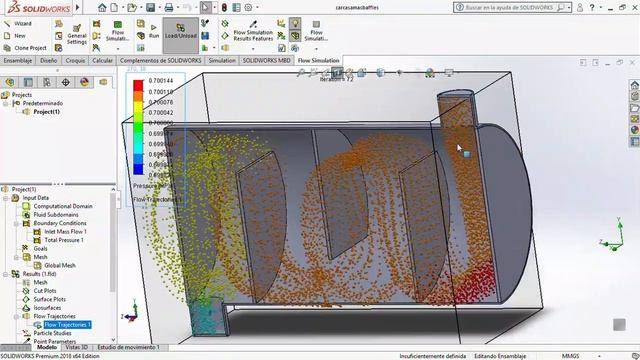This screenshot has width=640, height=360.
Task: Open the SOLIDWORKS MBD tab
Action: click(267, 60)
